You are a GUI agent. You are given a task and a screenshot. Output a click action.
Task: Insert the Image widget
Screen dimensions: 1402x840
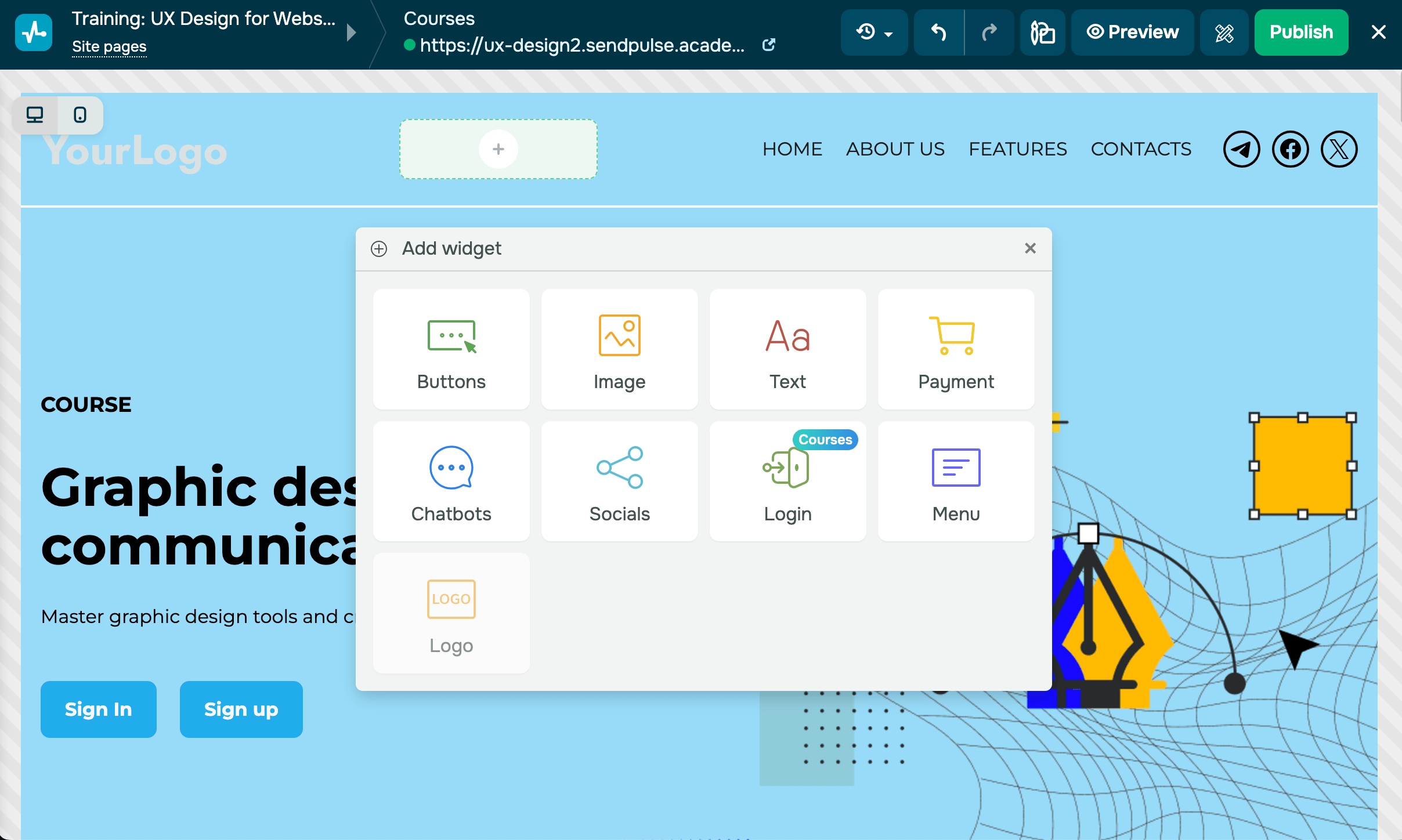click(x=619, y=350)
